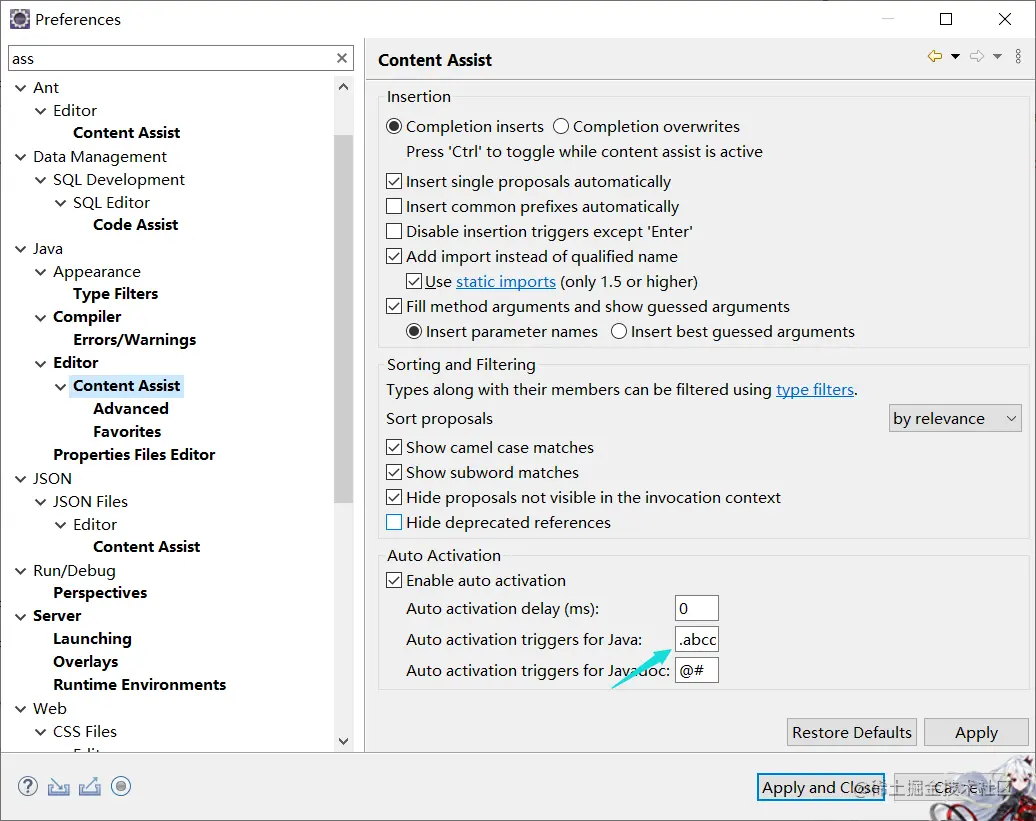The width and height of the screenshot is (1036, 821).
Task: Click the yellow back navigation arrow
Action: (935, 57)
